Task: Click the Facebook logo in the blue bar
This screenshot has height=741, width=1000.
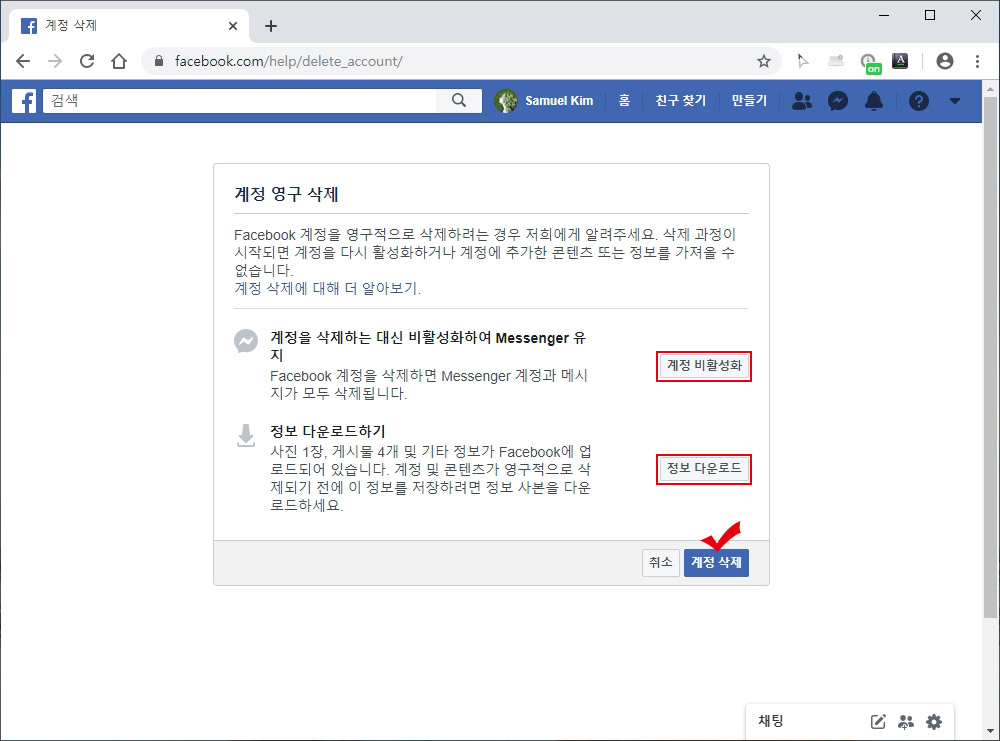Action: (24, 101)
